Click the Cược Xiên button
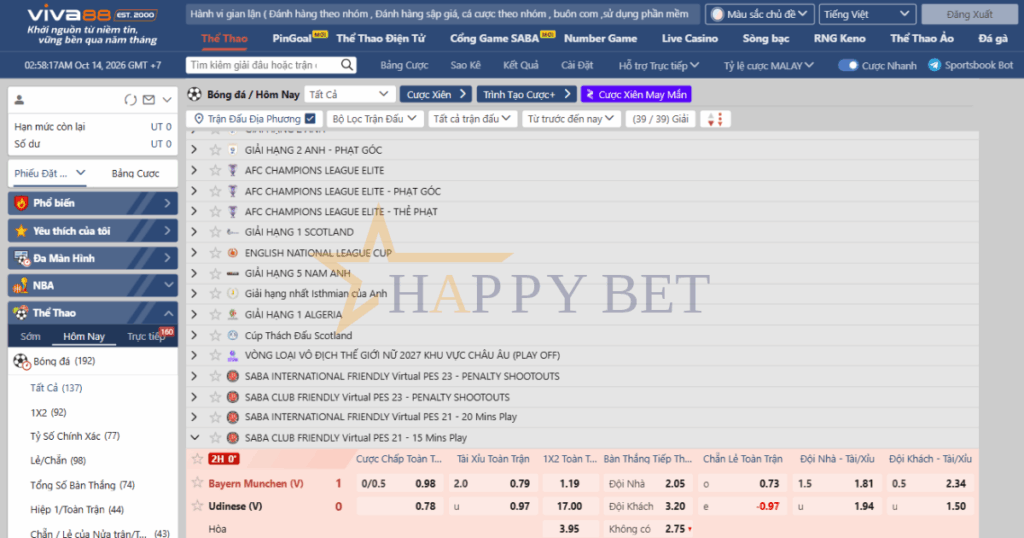The image size is (1024, 538). click(x=436, y=95)
